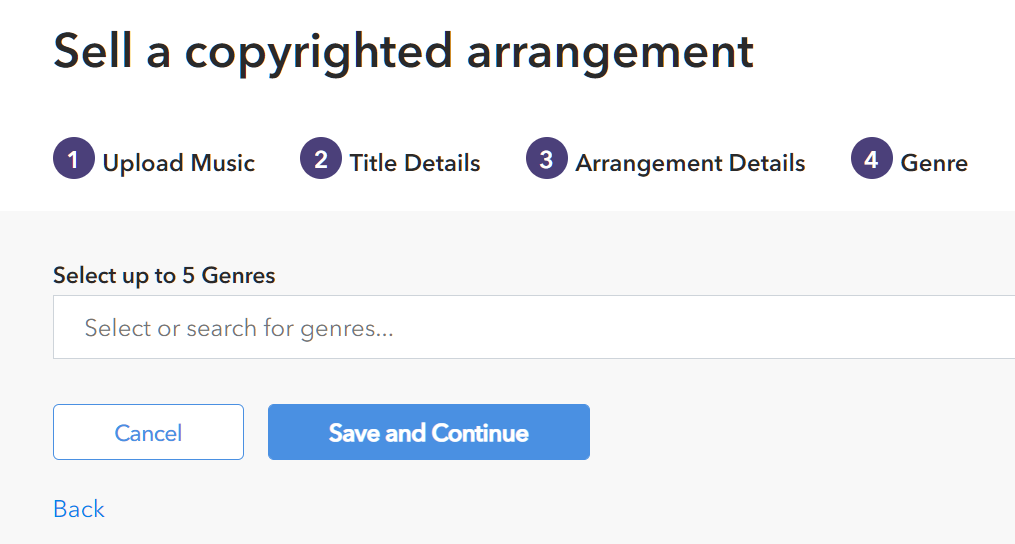Click the word 'Sell' in the heading
Viewport: 1015px width, 544px height.
(x=91, y=50)
